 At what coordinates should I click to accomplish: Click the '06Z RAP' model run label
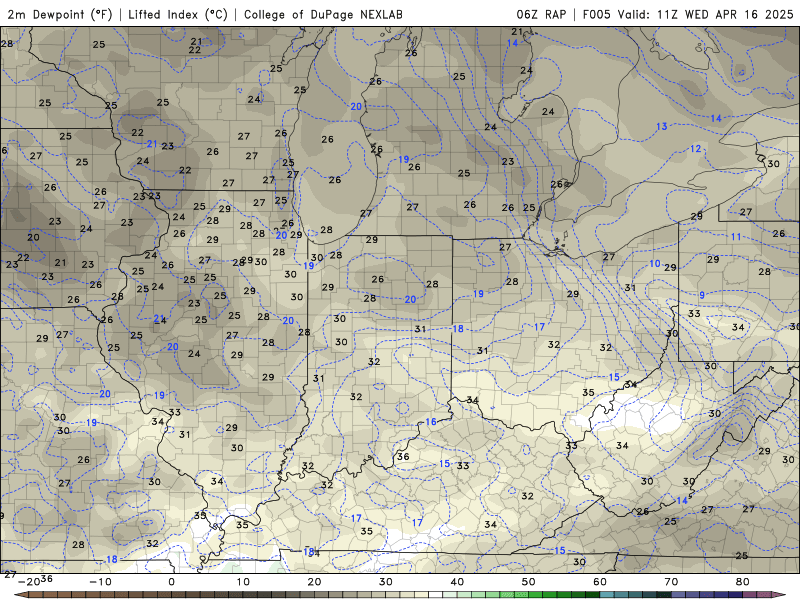coord(541,14)
